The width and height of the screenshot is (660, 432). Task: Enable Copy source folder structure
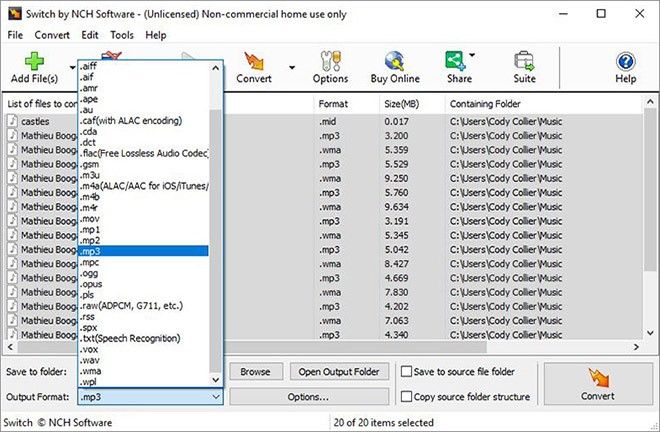click(x=407, y=397)
